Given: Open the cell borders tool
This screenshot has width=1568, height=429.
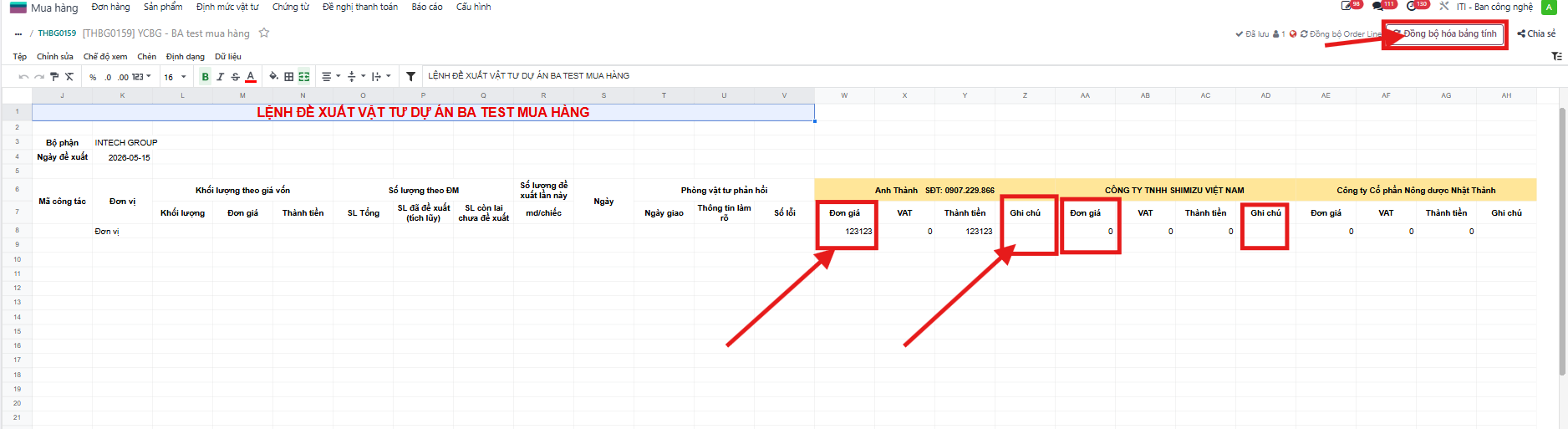Looking at the screenshot, I should (x=288, y=77).
